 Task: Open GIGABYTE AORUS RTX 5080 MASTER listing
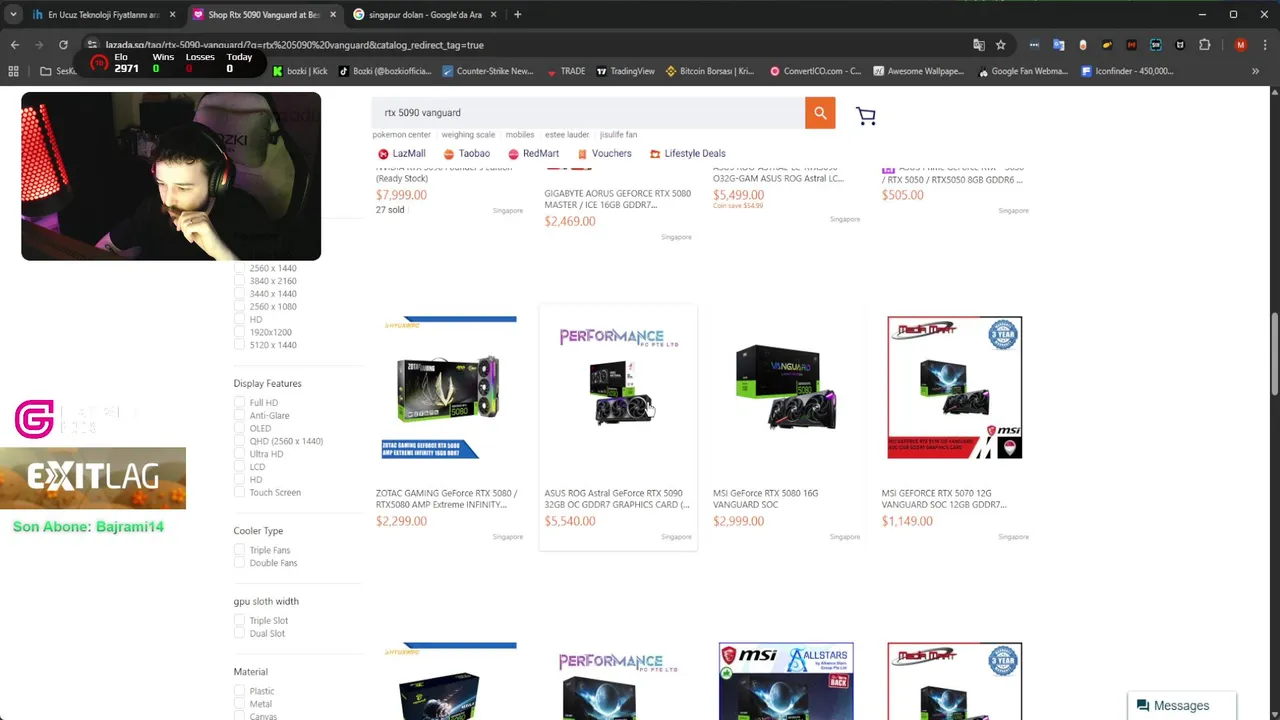pos(617,199)
